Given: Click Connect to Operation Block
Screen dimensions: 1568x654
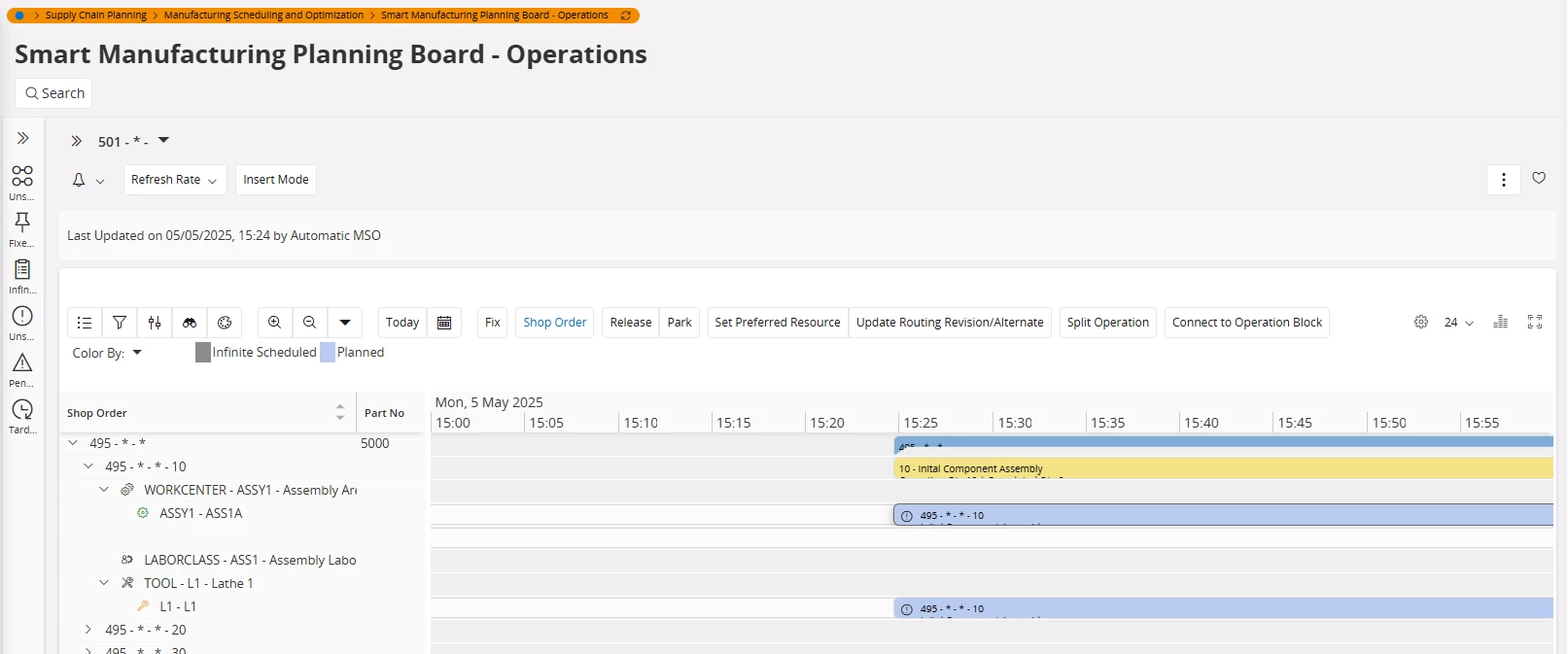Looking at the screenshot, I should pyautogui.click(x=1247, y=323).
